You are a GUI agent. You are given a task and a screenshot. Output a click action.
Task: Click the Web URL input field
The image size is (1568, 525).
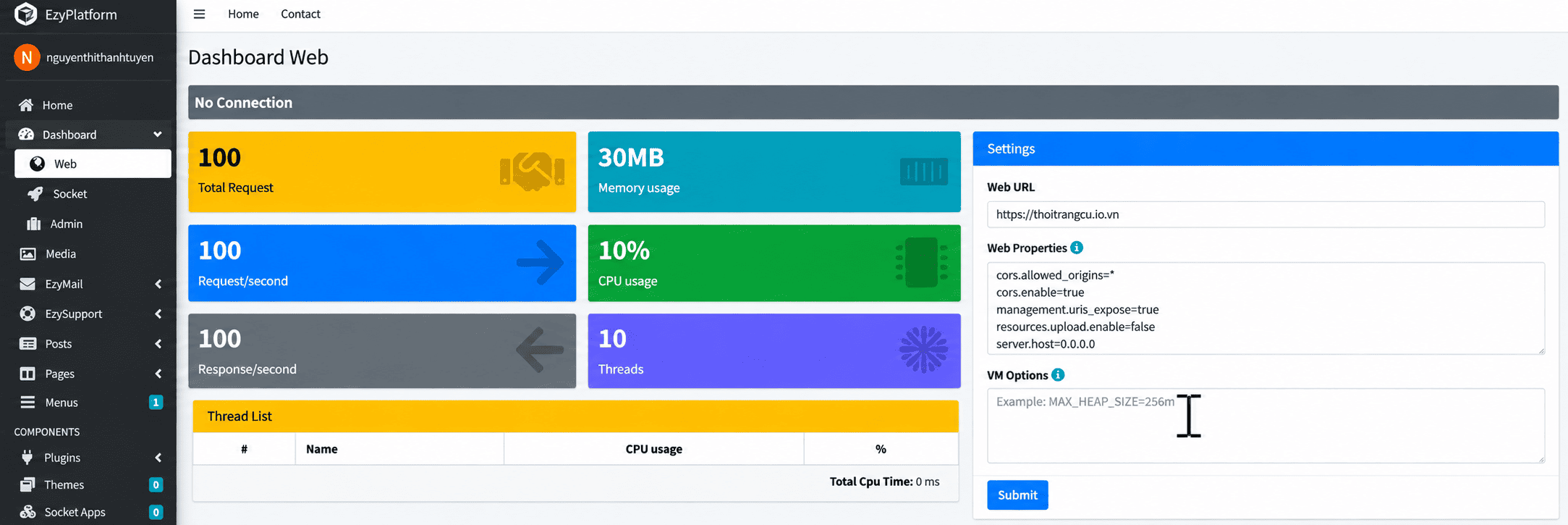coord(1266,214)
